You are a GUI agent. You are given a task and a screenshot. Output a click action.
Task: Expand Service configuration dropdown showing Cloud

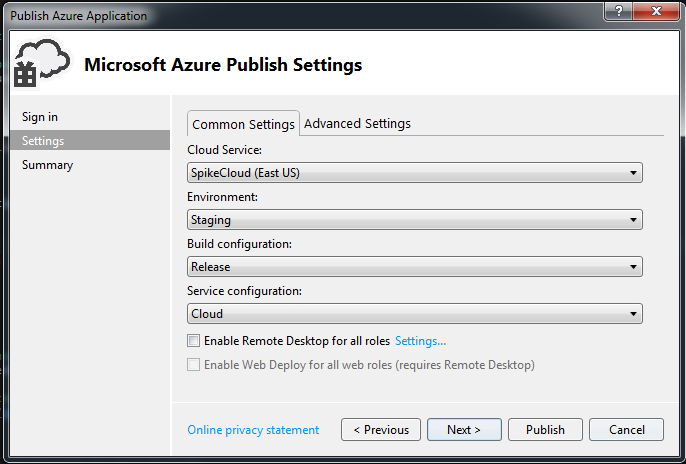415,314
